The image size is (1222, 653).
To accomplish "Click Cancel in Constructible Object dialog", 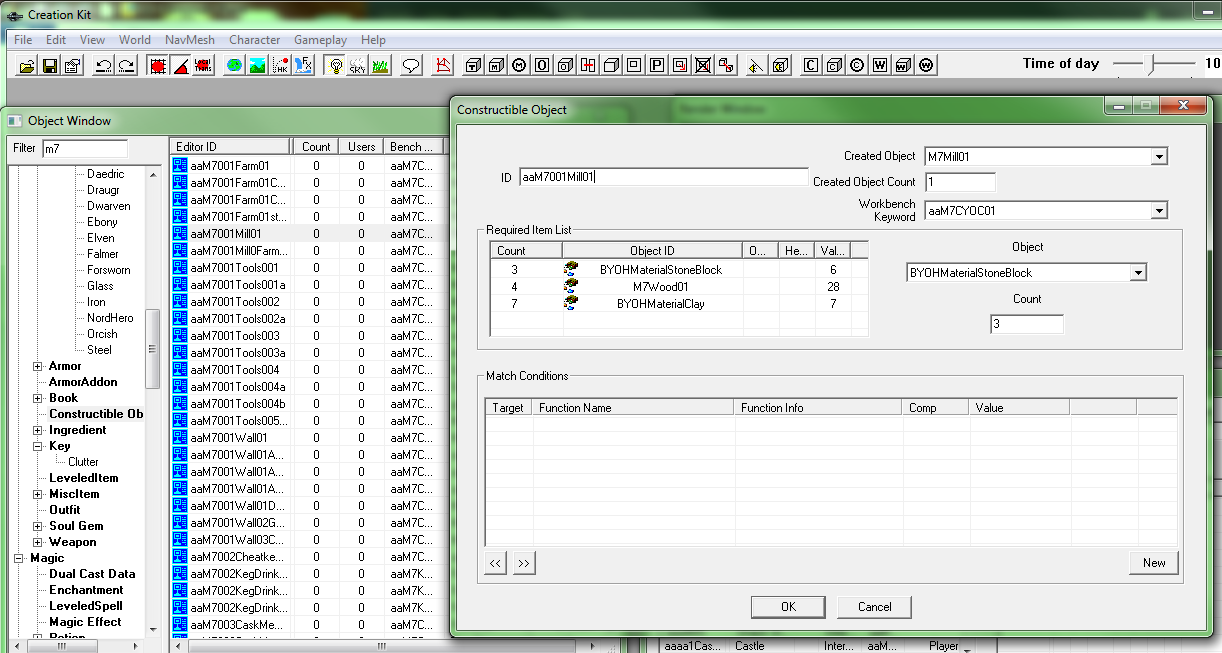I will click(874, 607).
